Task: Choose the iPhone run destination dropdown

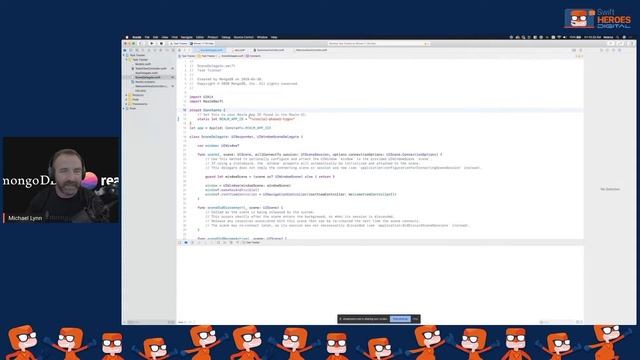Action: (202, 43)
